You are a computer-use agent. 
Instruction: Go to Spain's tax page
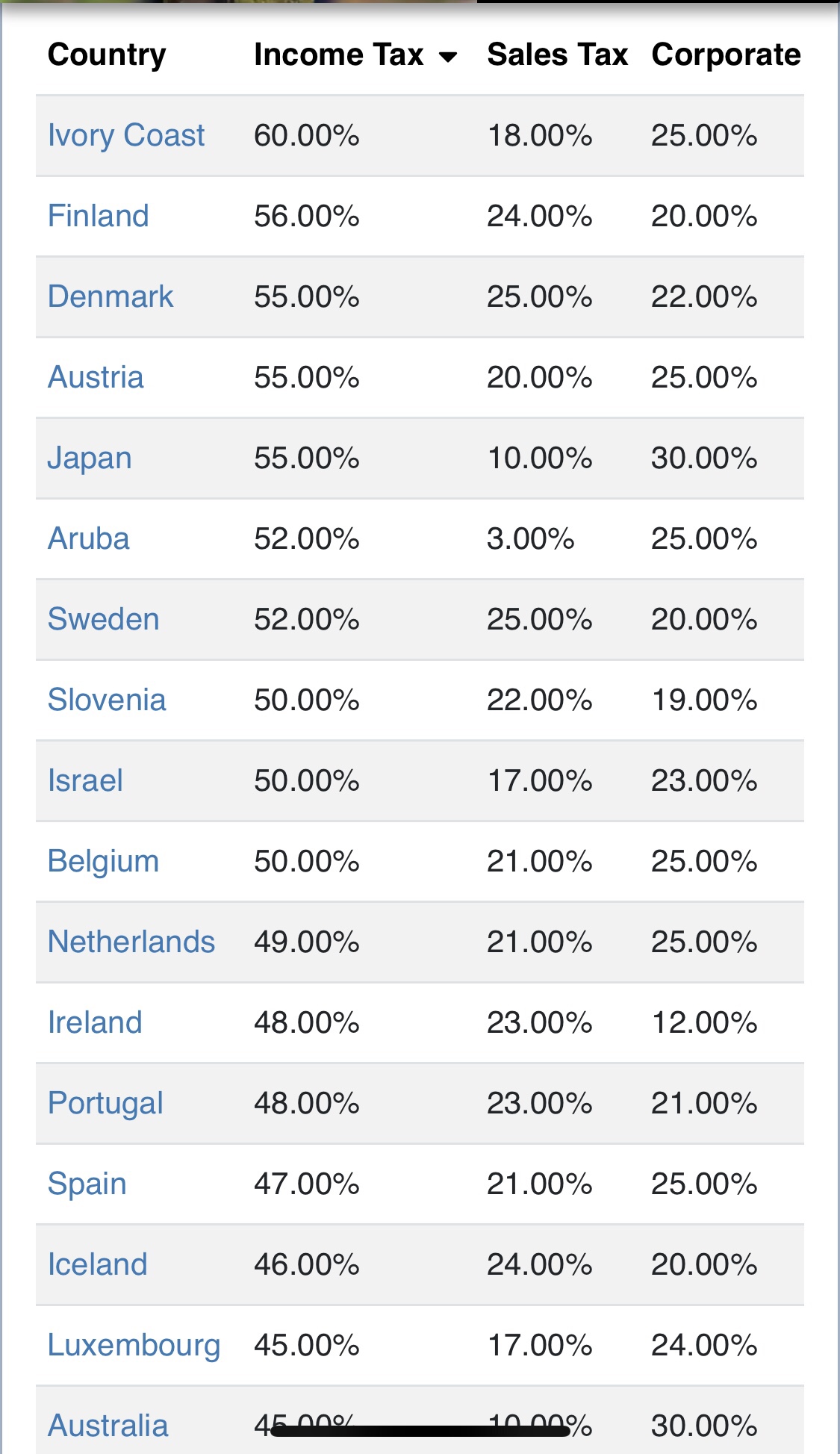pos(87,1184)
